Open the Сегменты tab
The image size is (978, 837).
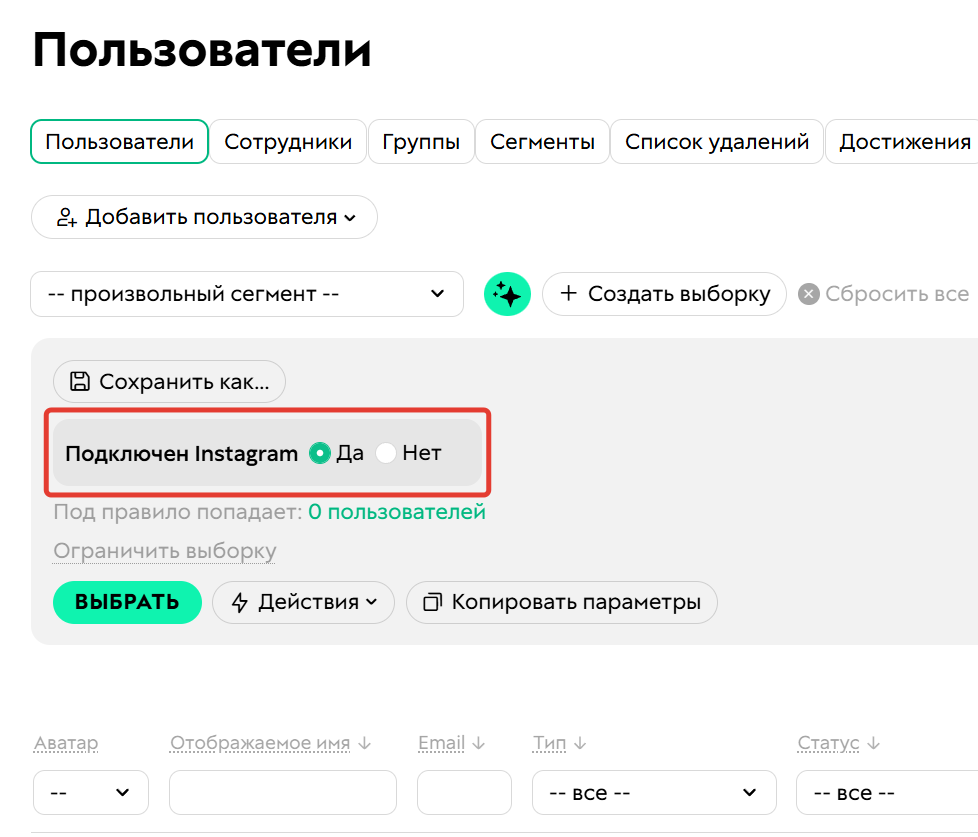click(542, 142)
